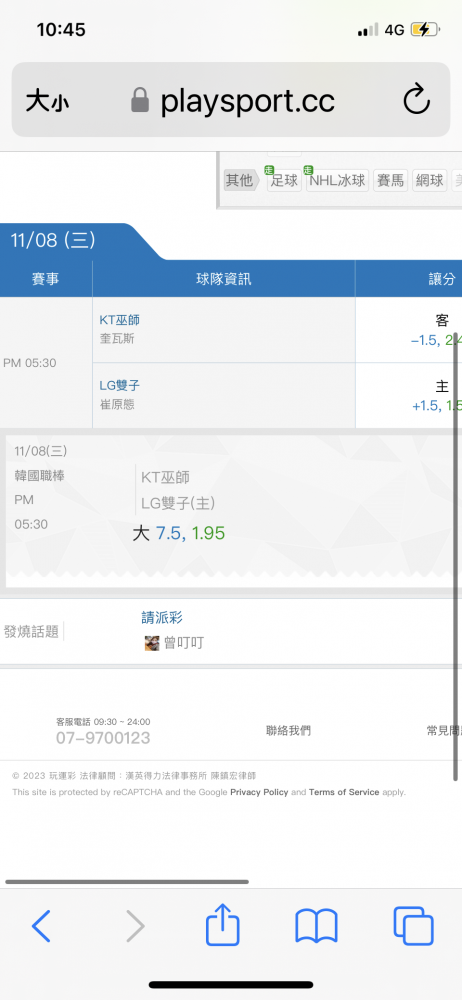The height and width of the screenshot is (1000, 462).
Task: Open the tabs overview icon
Action: click(x=414, y=926)
